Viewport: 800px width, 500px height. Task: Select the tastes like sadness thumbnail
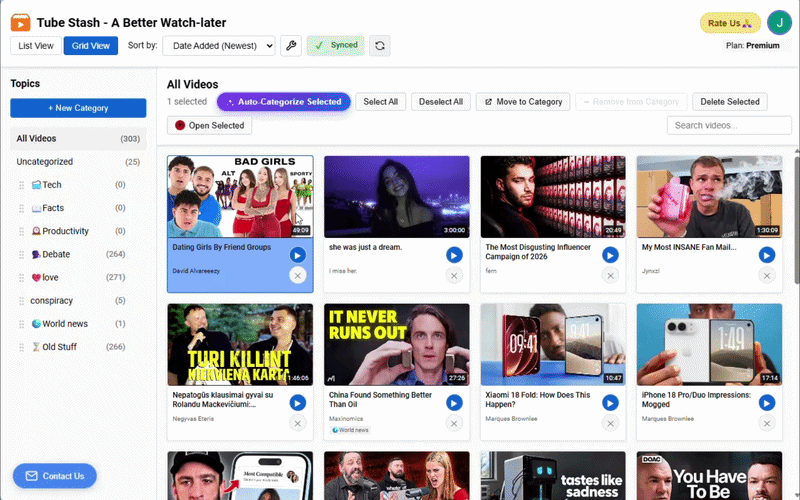[x=553, y=476]
